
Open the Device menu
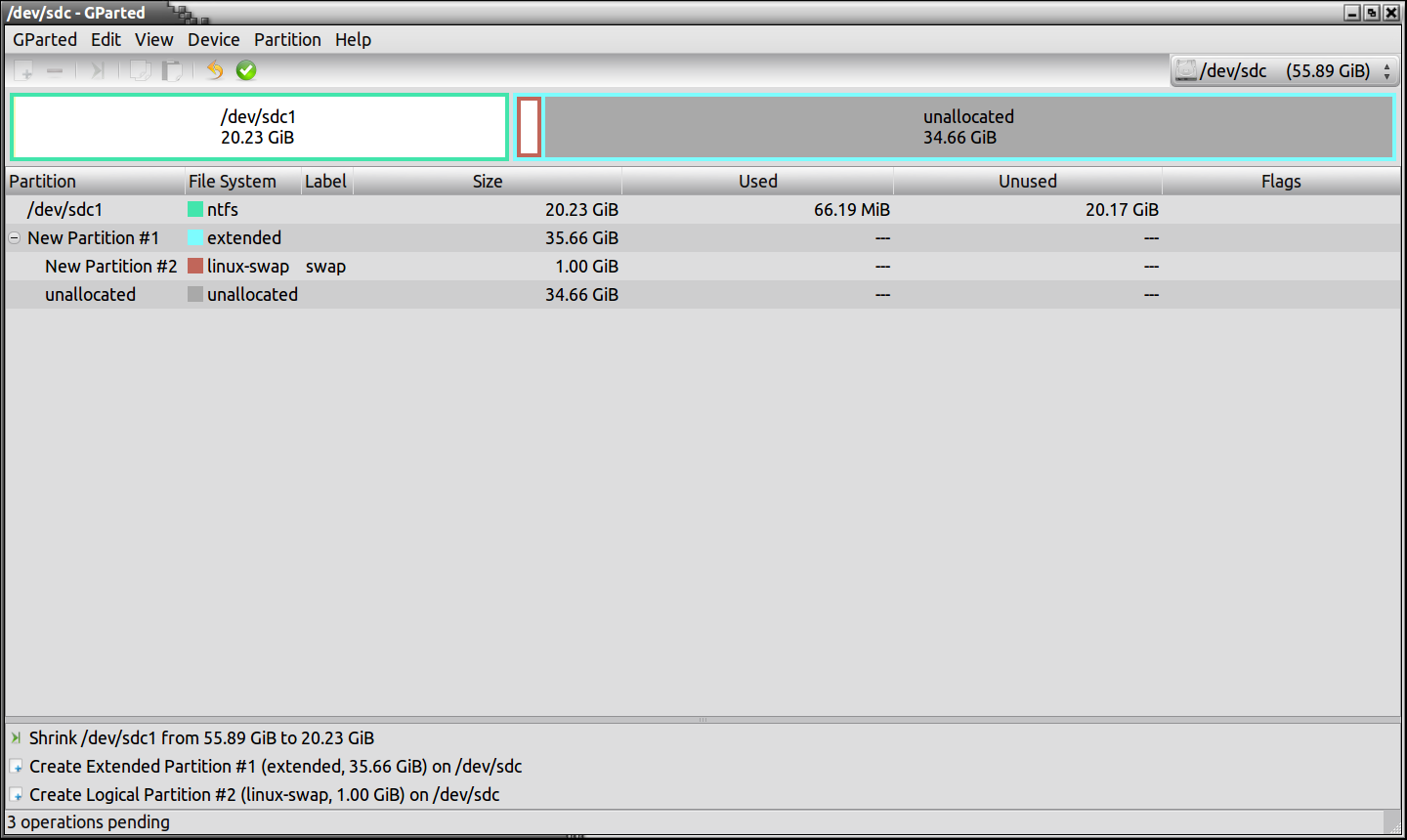[x=214, y=40]
